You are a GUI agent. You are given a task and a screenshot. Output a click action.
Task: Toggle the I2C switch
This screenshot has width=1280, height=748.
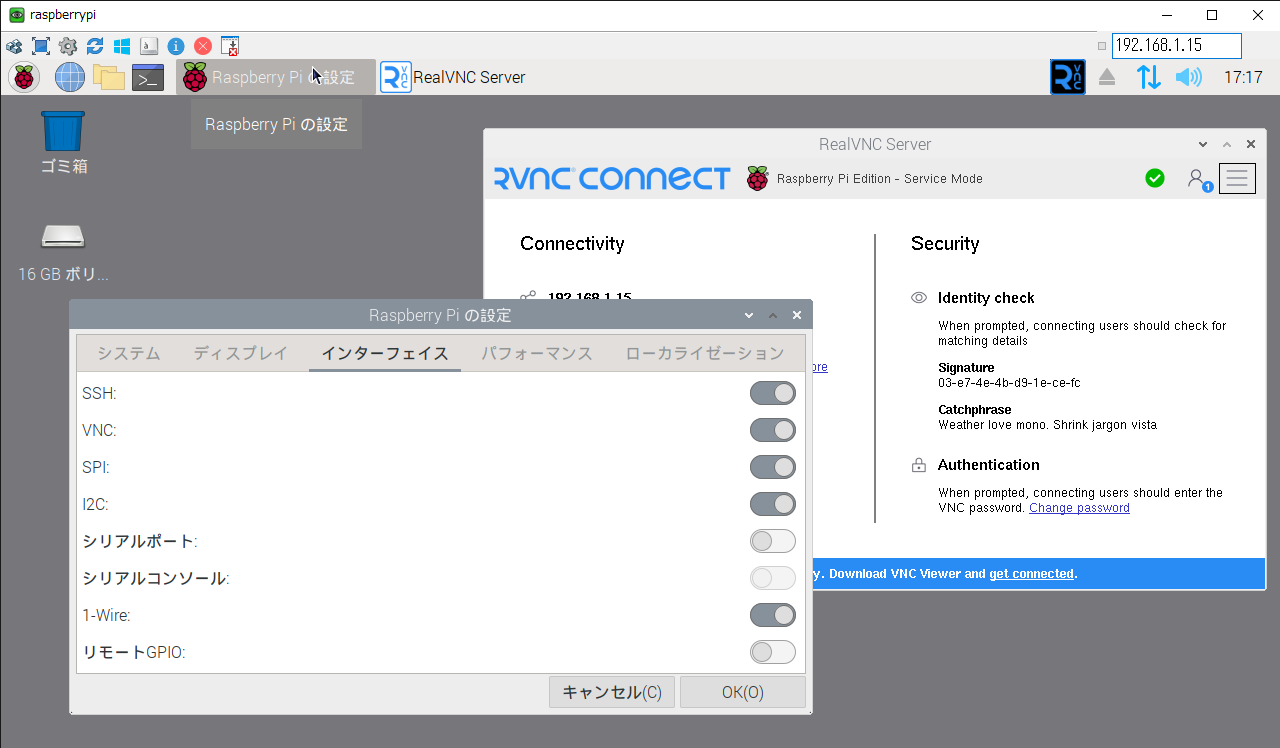773,504
